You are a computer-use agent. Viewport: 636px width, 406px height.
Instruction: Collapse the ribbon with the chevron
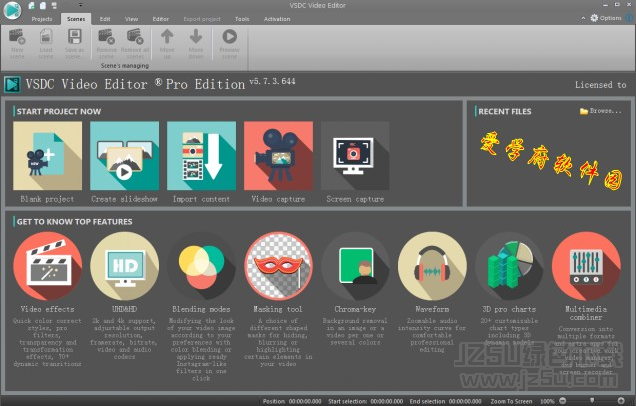tap(583, 18)
